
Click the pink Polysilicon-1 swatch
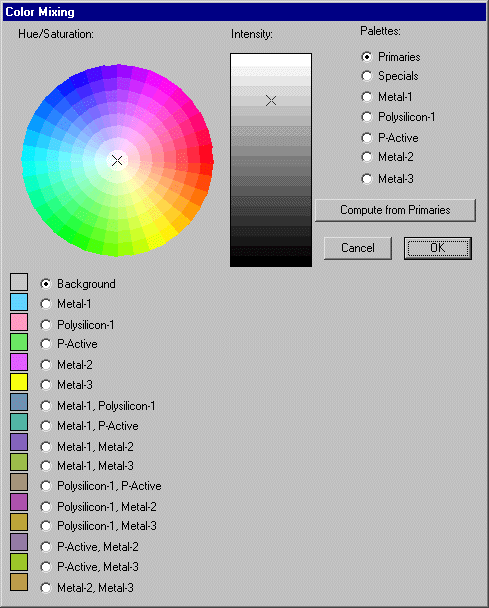[19, 322]
